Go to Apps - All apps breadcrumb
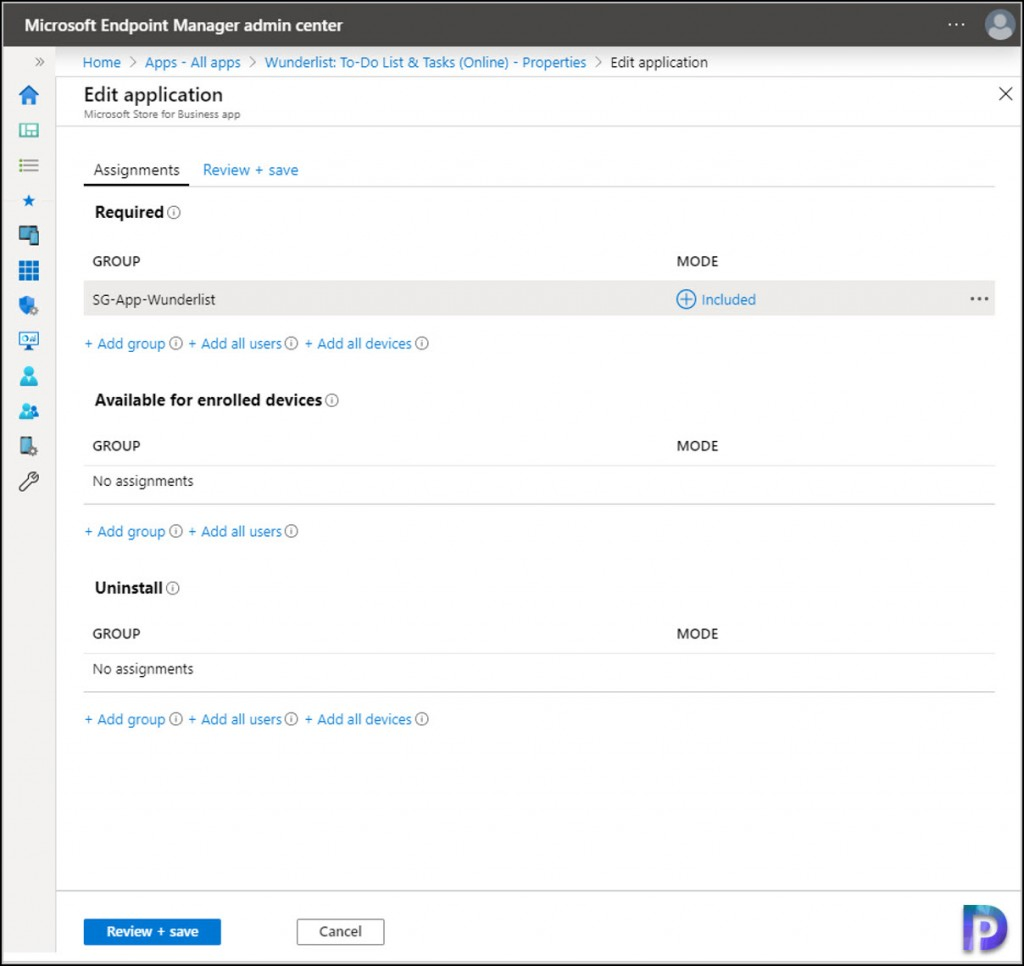1024x966 pixels. 193,62
